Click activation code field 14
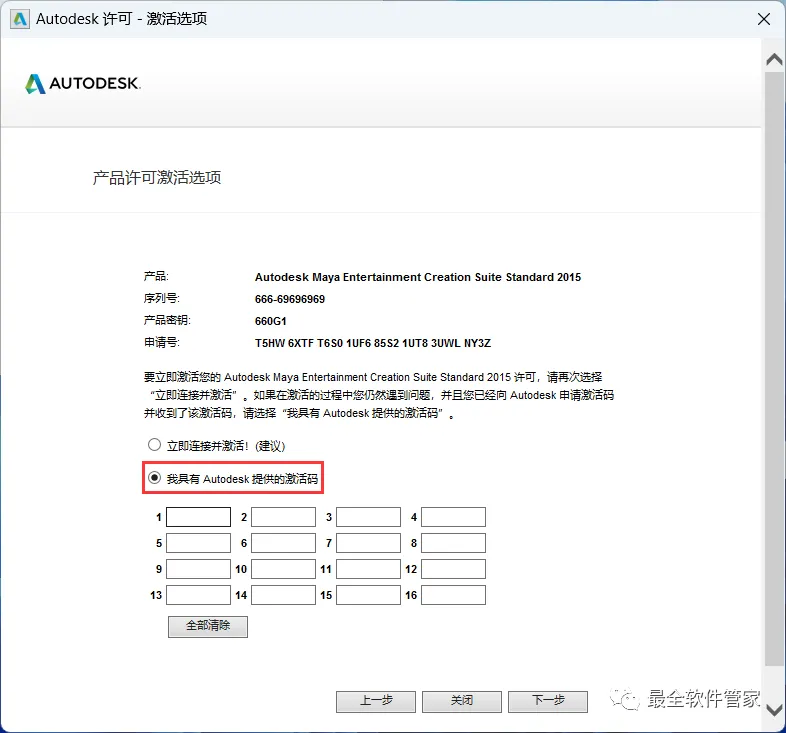 (x=283, y=595)
